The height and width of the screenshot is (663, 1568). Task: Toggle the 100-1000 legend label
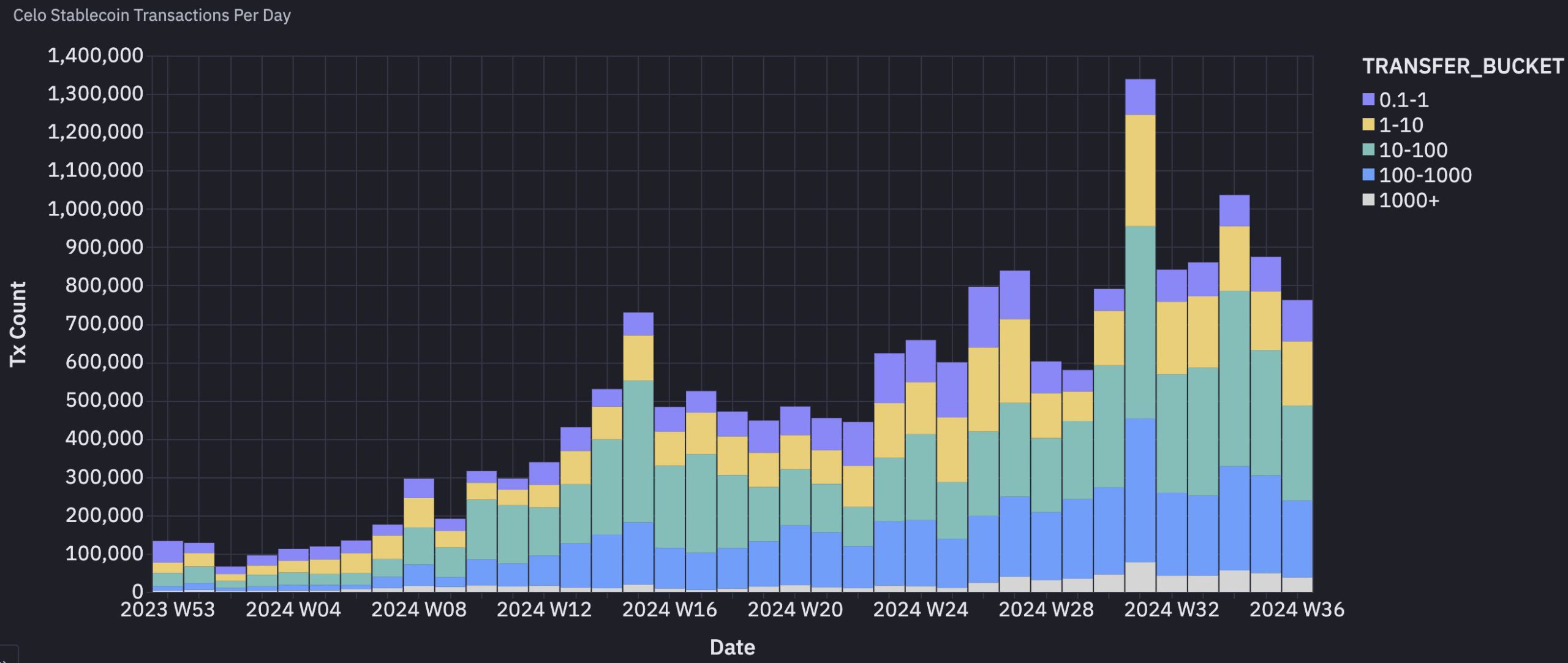pyautogui.click(x=1425, y=175)
